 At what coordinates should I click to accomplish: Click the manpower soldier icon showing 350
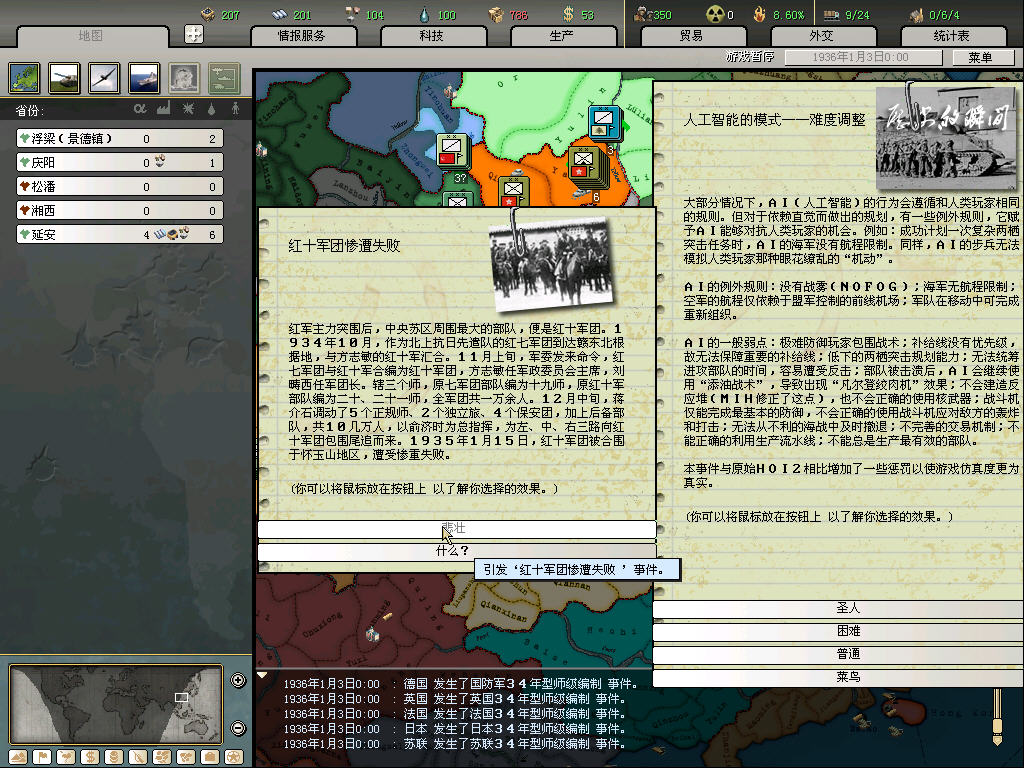[643, 14]
